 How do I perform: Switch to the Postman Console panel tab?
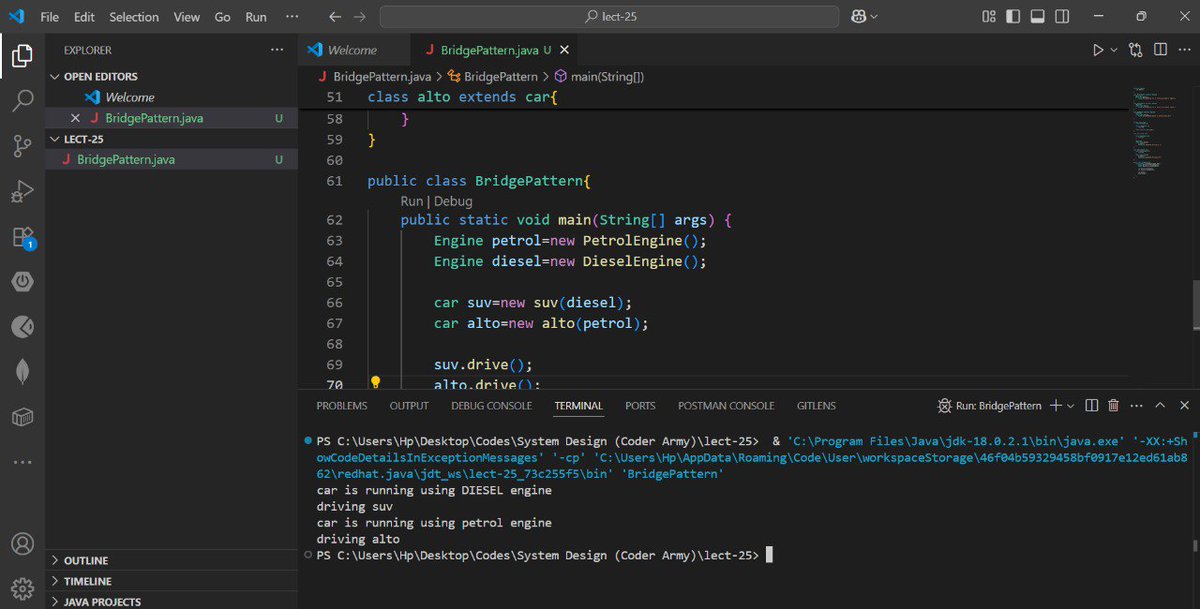(x=726, y=406)
